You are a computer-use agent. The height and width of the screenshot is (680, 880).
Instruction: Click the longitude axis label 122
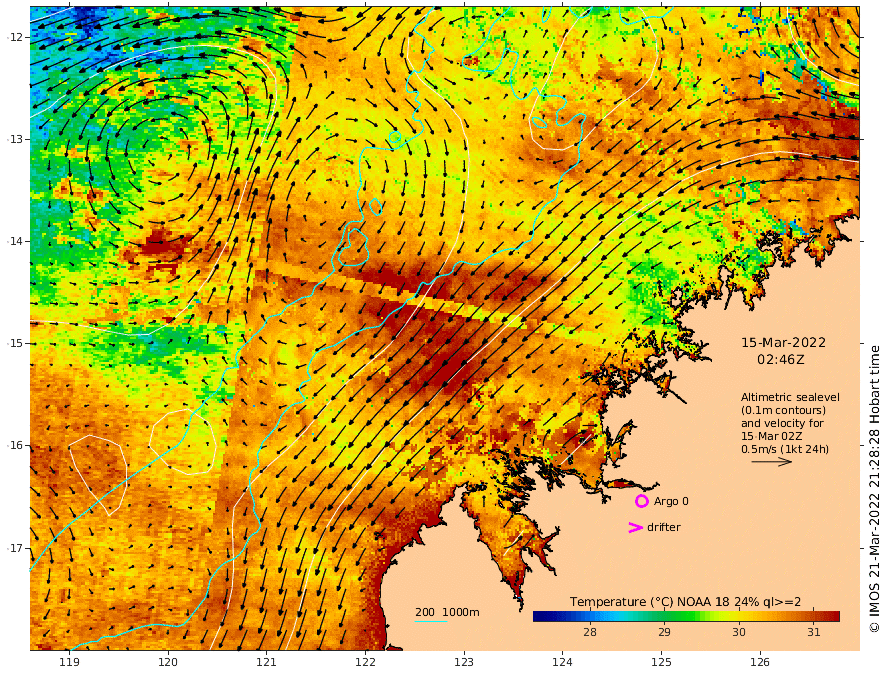[x=365, y=663]
